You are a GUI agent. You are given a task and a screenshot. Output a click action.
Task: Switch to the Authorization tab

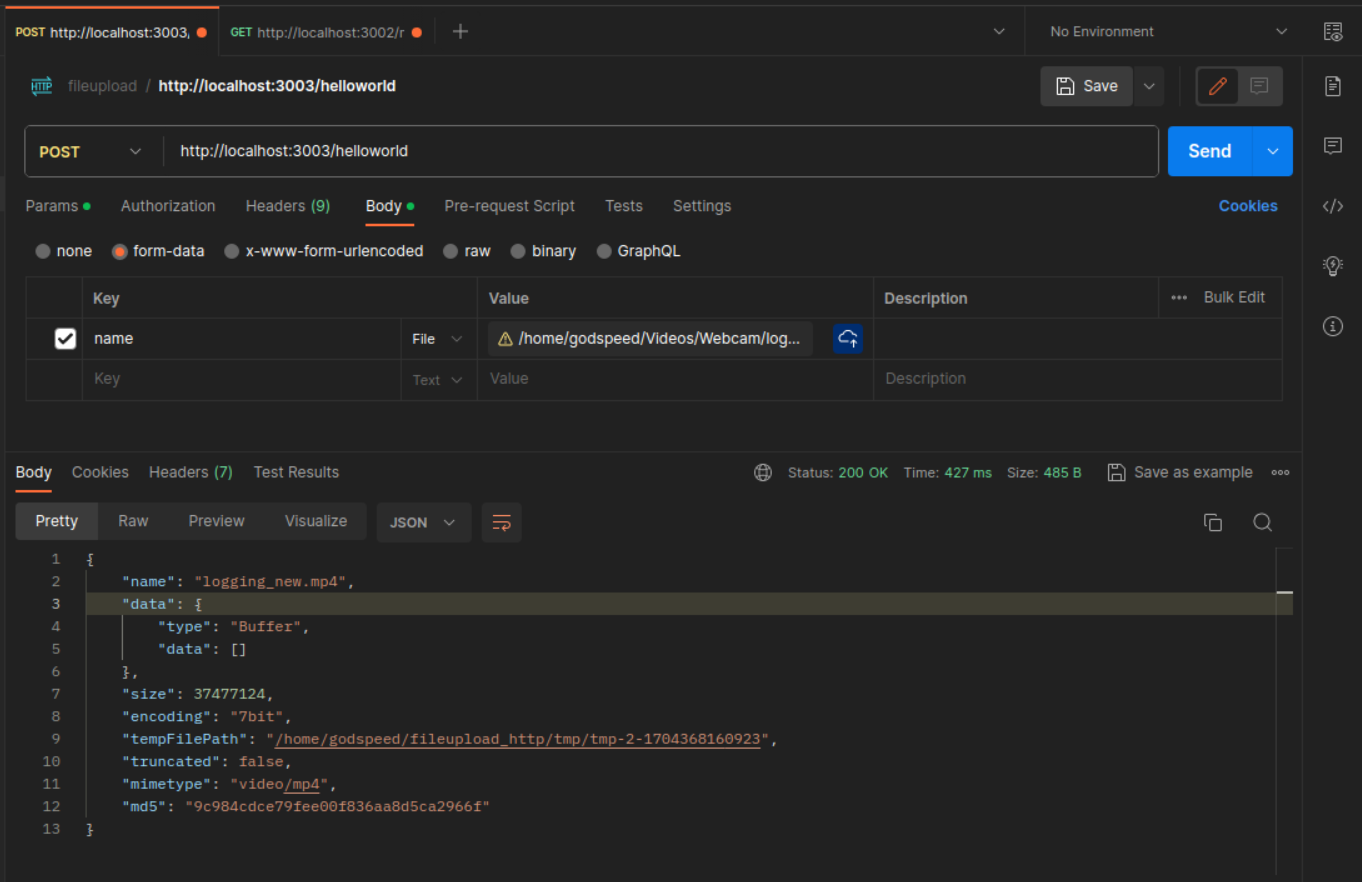point(168,206)
